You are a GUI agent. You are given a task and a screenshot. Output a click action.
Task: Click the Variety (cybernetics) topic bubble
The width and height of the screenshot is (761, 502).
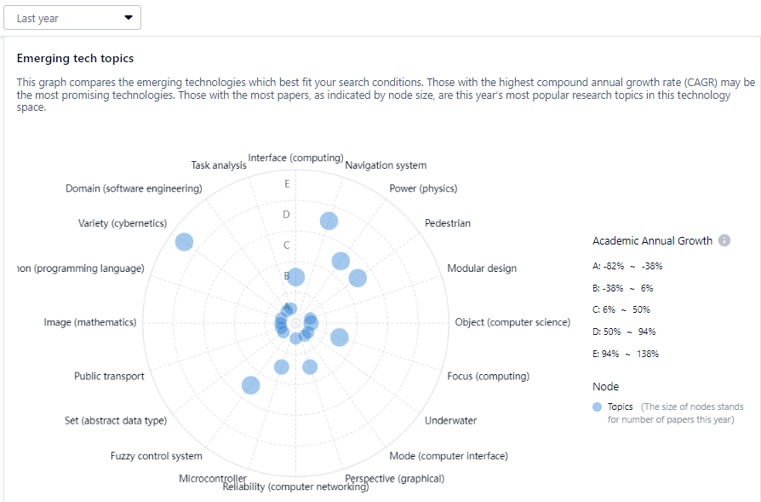click(x=184, y=242)
